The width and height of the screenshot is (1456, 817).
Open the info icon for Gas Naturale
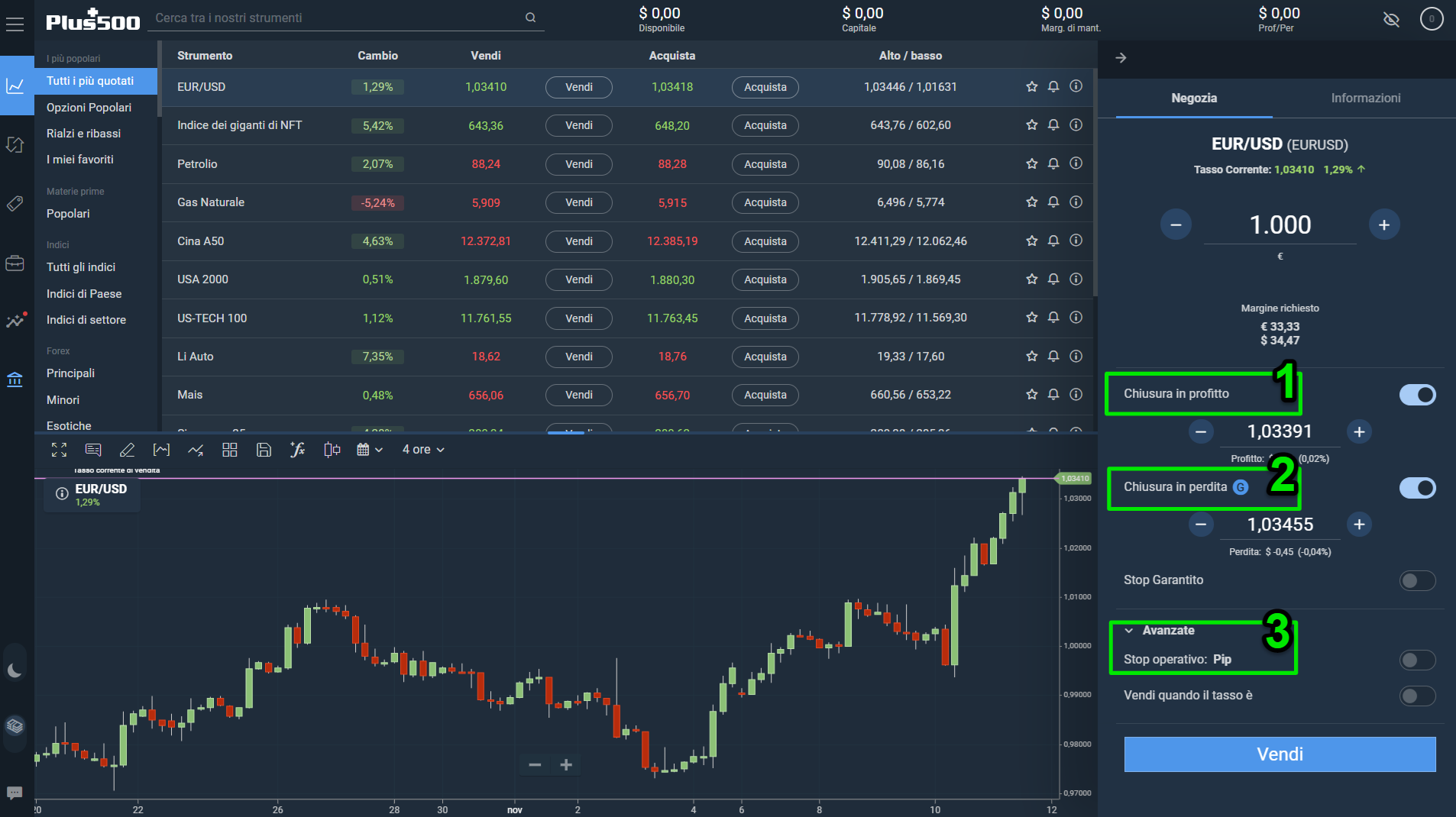tap(1076, 202)
